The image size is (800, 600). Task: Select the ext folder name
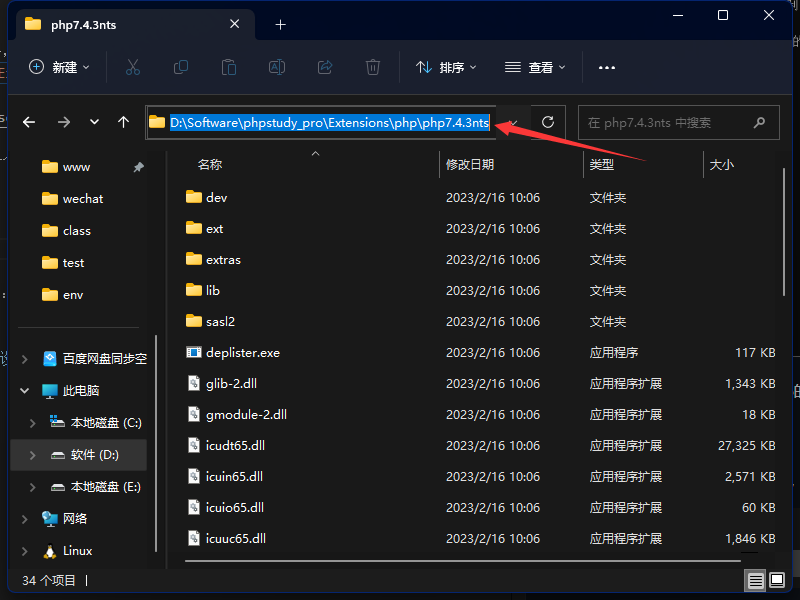(x=214, y=229)
